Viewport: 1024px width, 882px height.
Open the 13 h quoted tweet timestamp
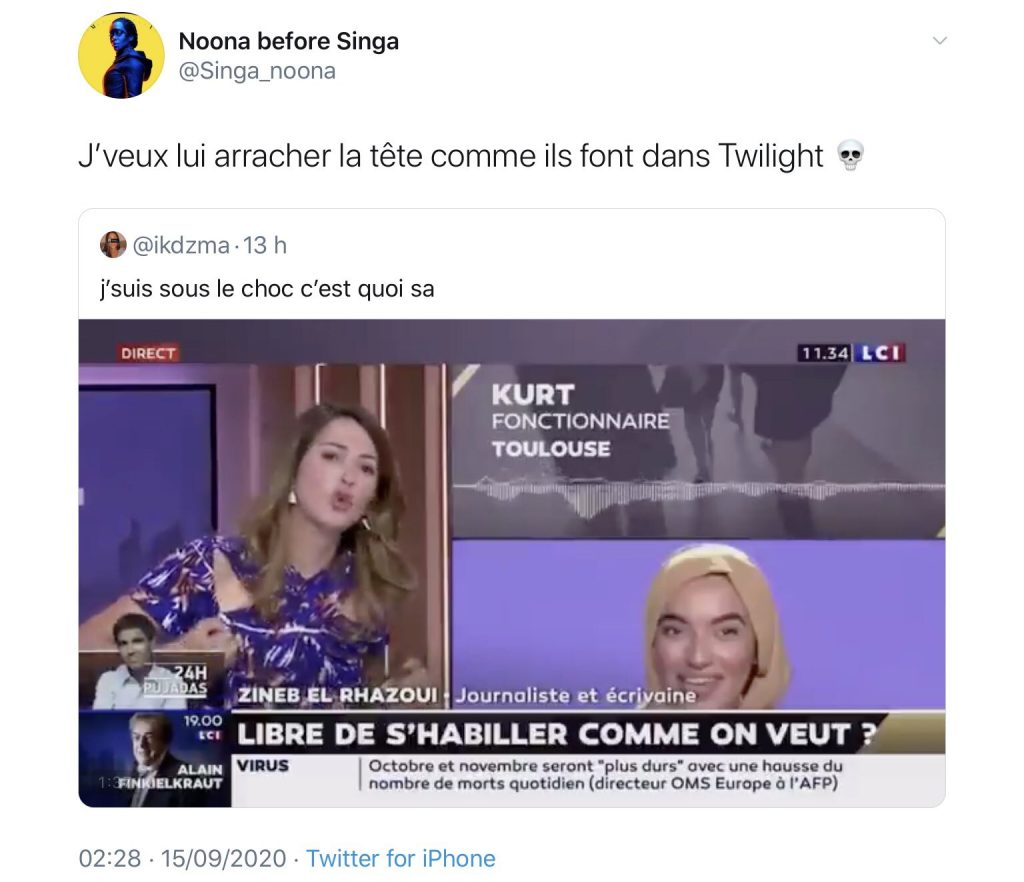[x=265, y=245]
